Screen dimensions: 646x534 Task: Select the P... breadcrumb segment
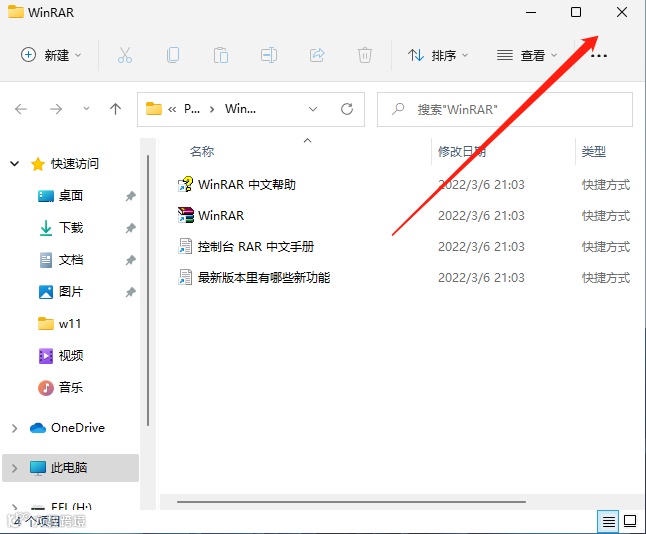[192, 109]
